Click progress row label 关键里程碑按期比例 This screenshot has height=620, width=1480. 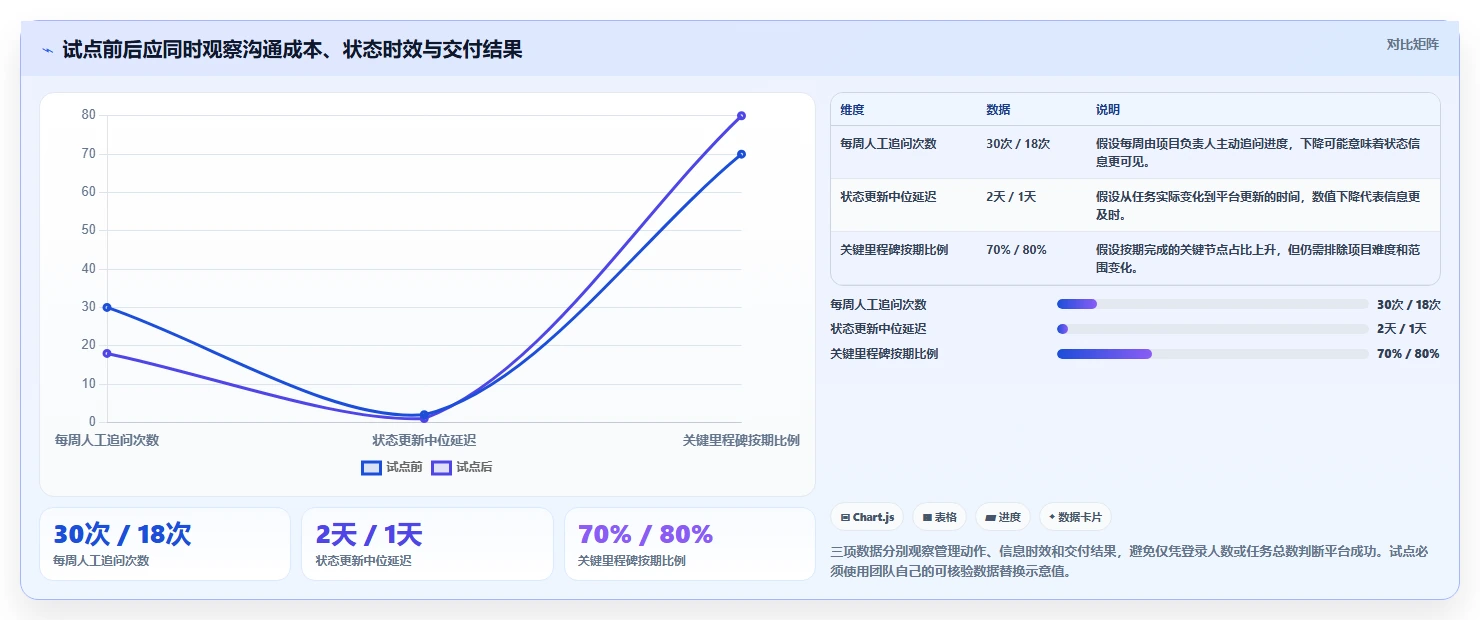click(884, 354)
